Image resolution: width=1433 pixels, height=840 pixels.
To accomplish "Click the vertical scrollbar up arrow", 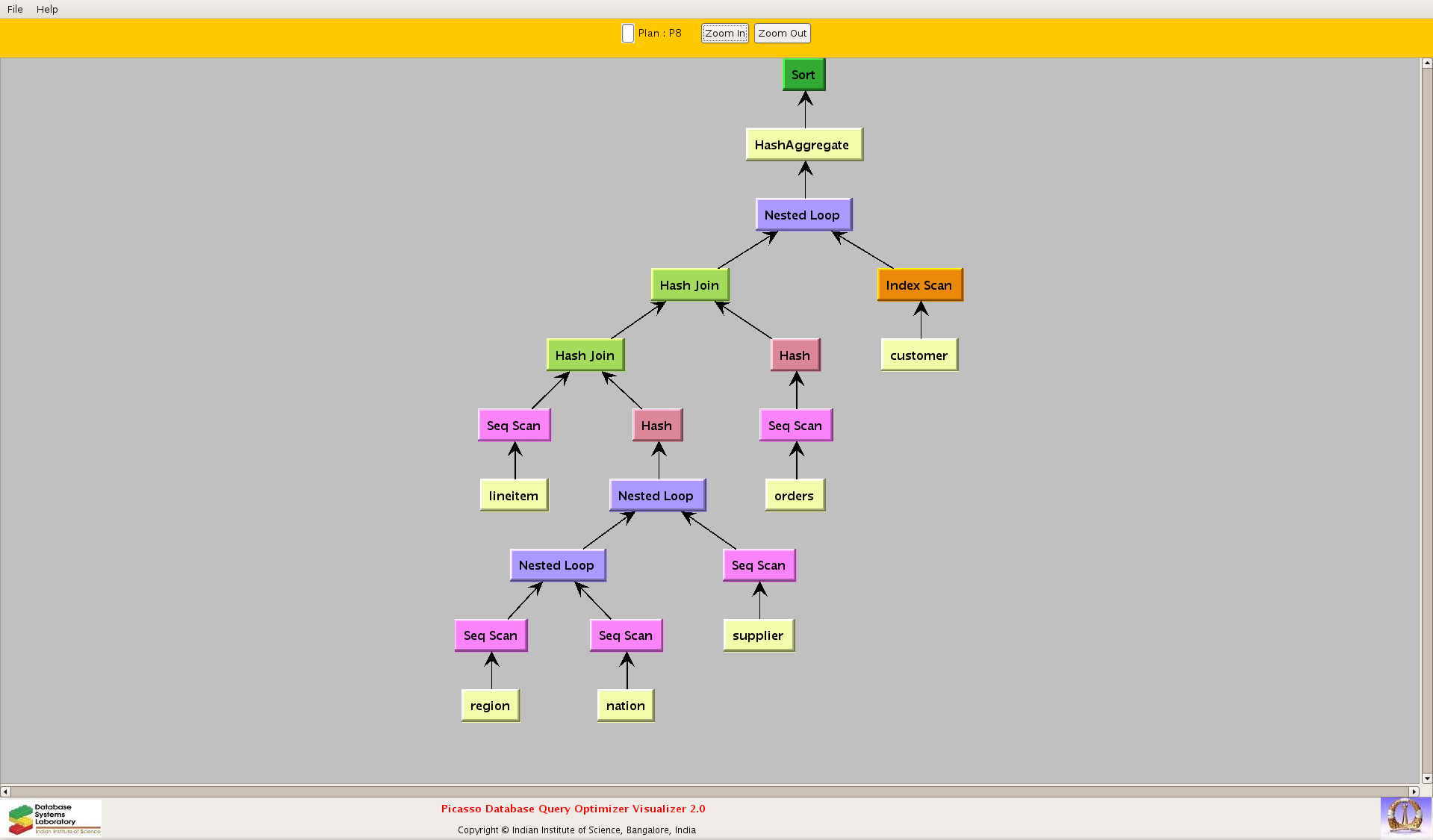I will [x=1426, y=63].
